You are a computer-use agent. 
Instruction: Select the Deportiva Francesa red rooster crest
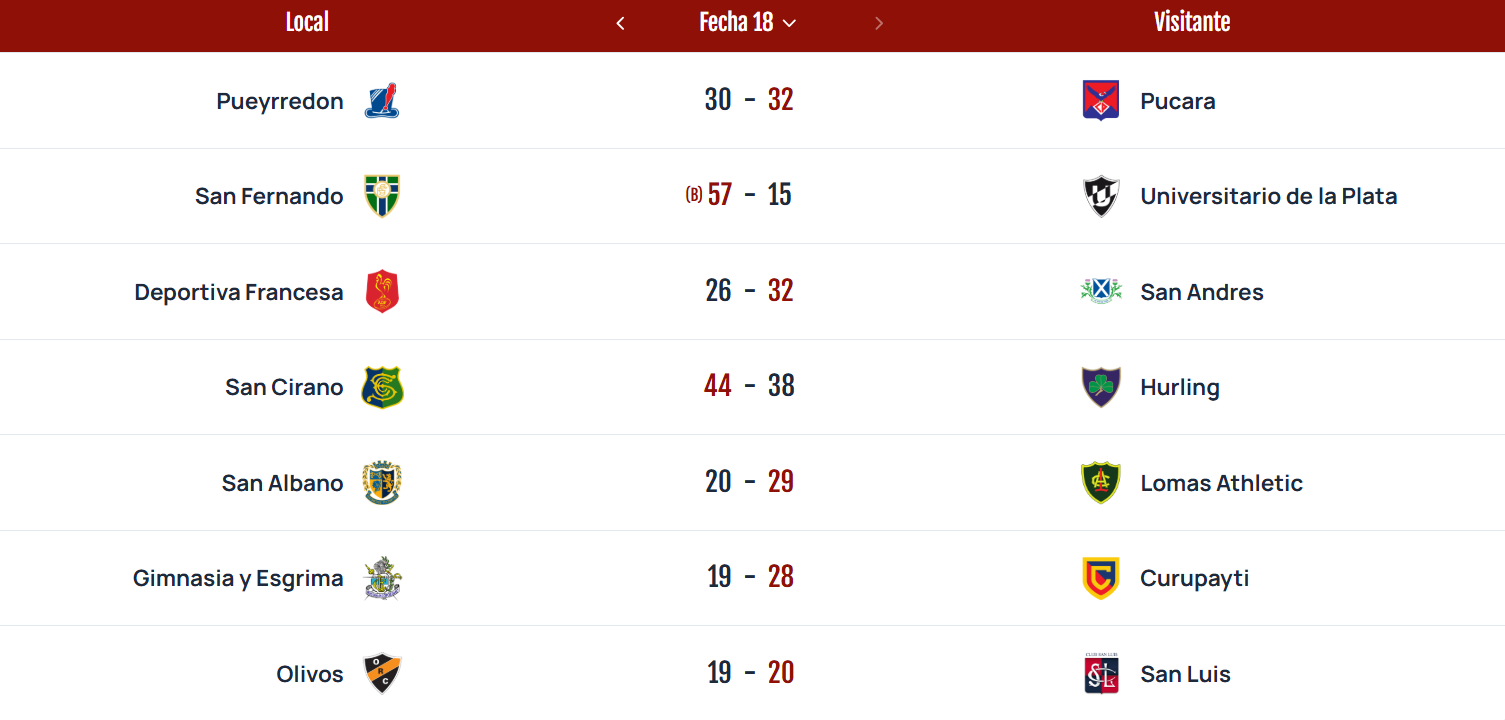[x=382, y=292]
